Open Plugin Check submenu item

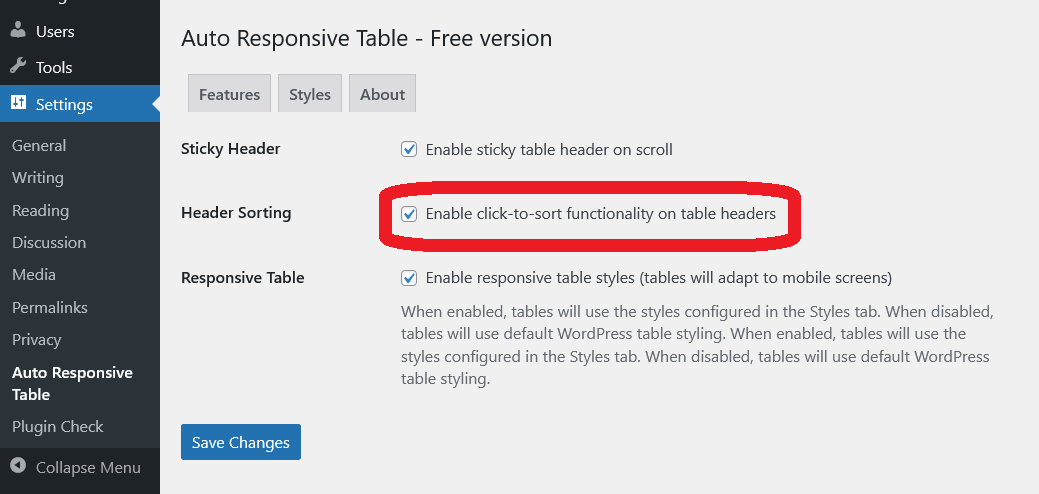pos(58,427)
